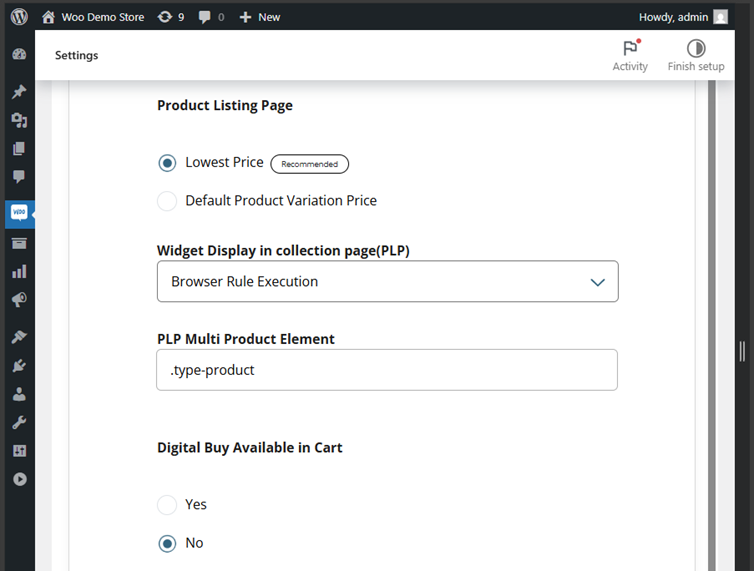Open the New content menu
Image resolution: width=754 pixels, height=571 pixels.
point(260,17)
